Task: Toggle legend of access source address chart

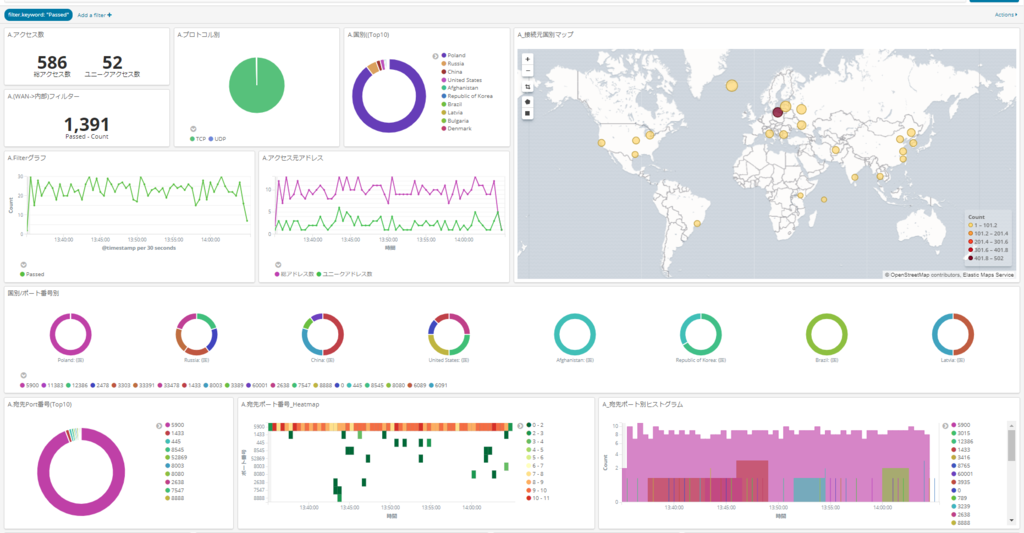Action: click(x=278, y=265)
